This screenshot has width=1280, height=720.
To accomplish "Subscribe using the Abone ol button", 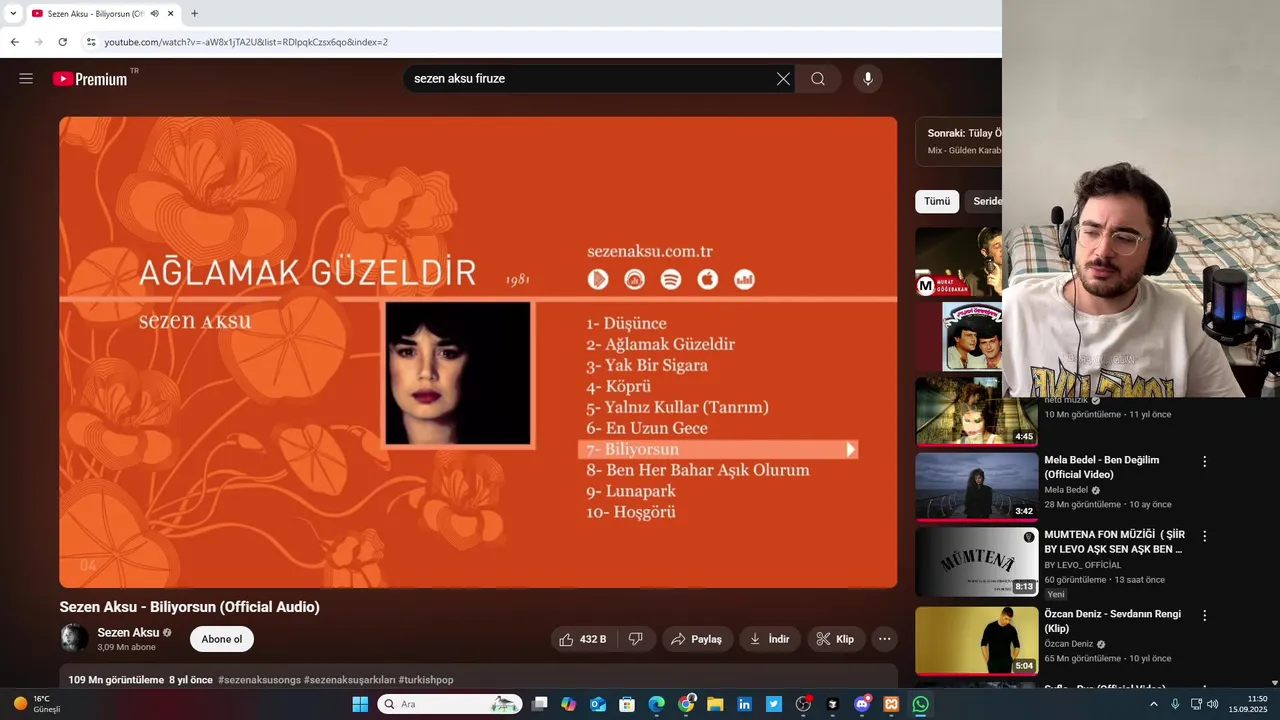I will pyautogui.click(x=222, y=639).
